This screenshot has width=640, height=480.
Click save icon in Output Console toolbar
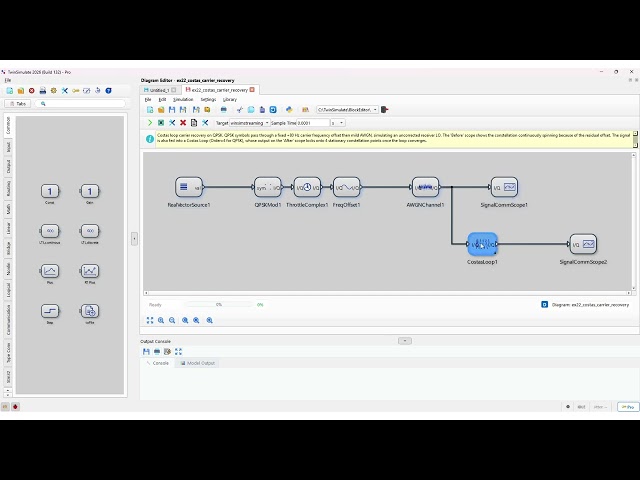pyautogui.click(x=146, y=351)
